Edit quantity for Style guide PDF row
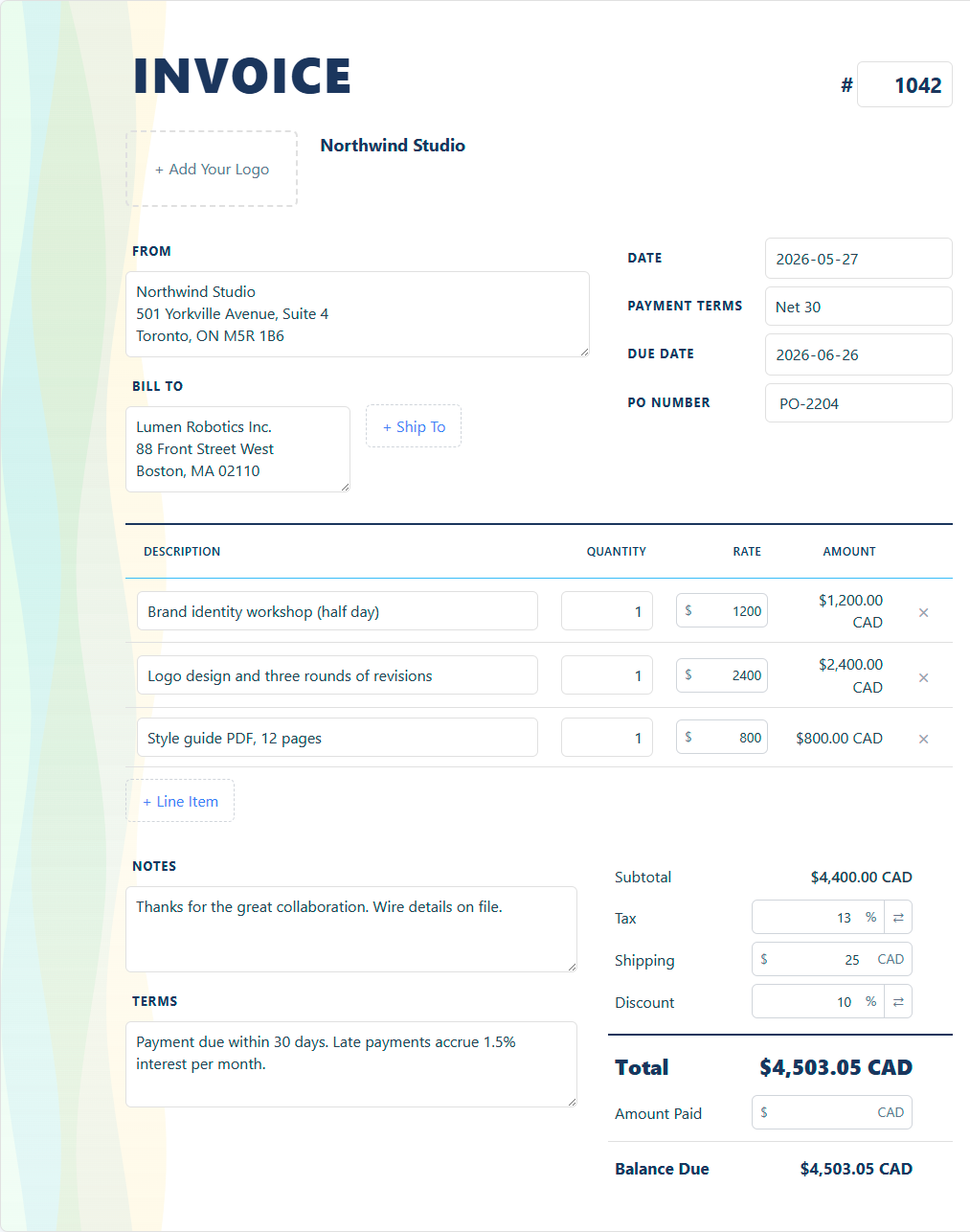Viewport: 970px width, 1232px height. [x=607, y=738]
